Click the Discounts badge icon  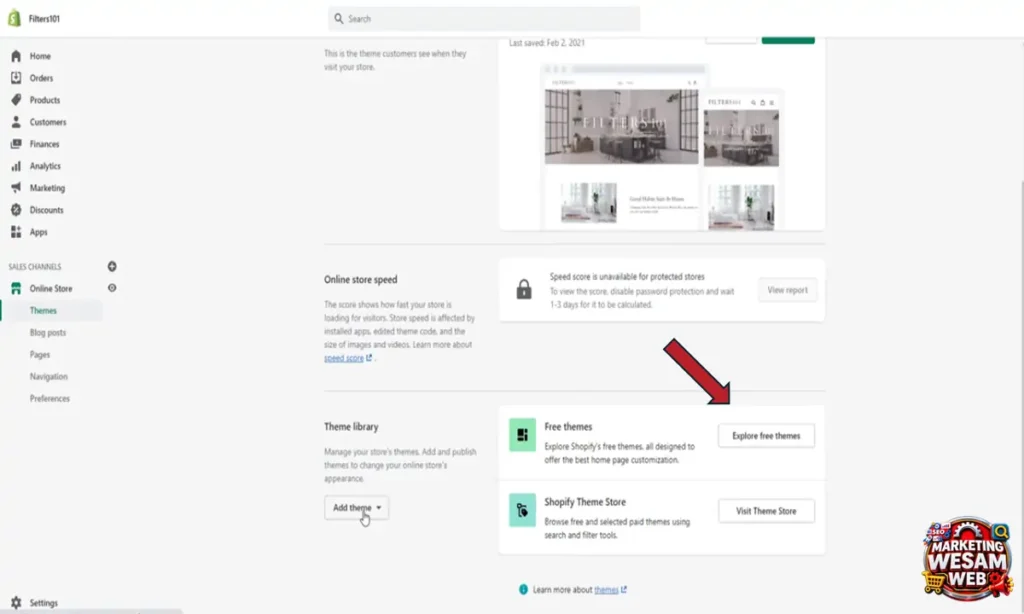pos(16,210)
